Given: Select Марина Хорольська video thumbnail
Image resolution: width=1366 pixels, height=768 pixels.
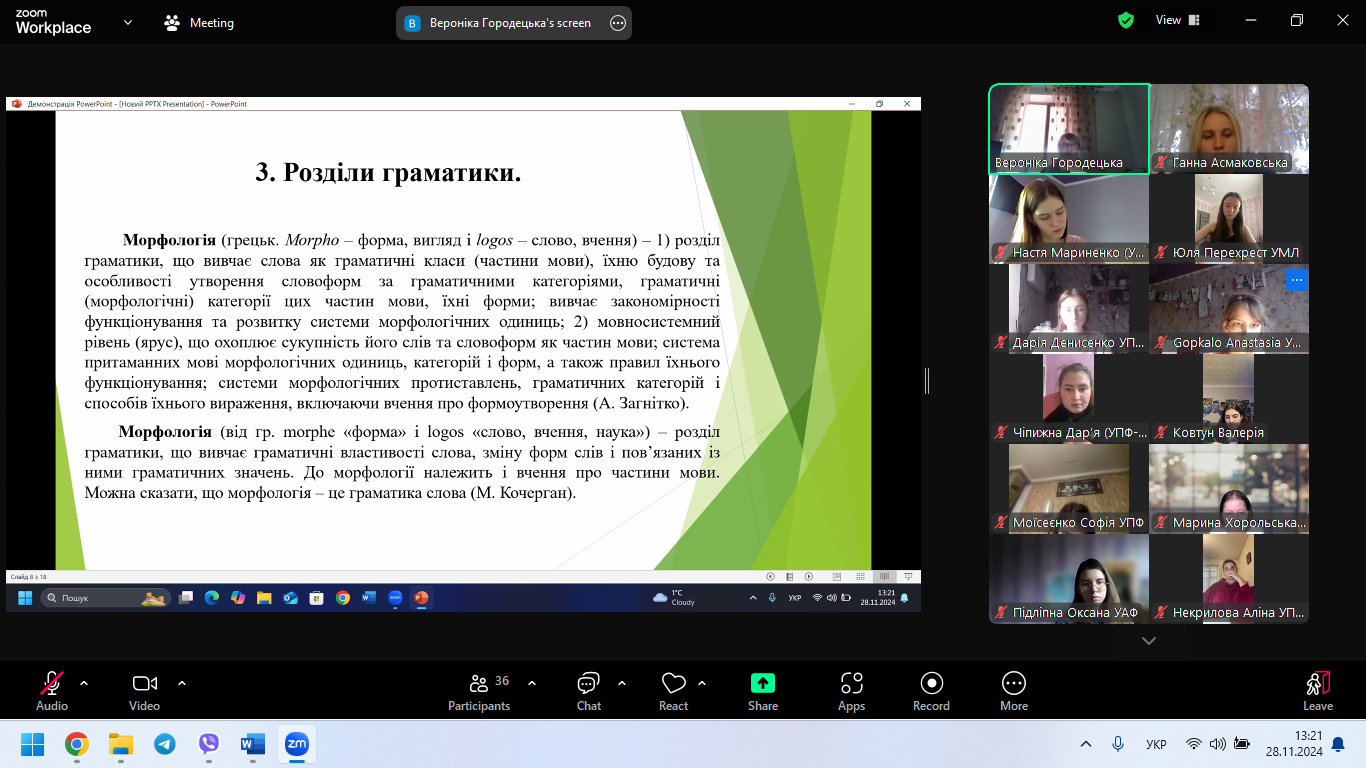Looking at the screenshot, I should point(1229,489).
